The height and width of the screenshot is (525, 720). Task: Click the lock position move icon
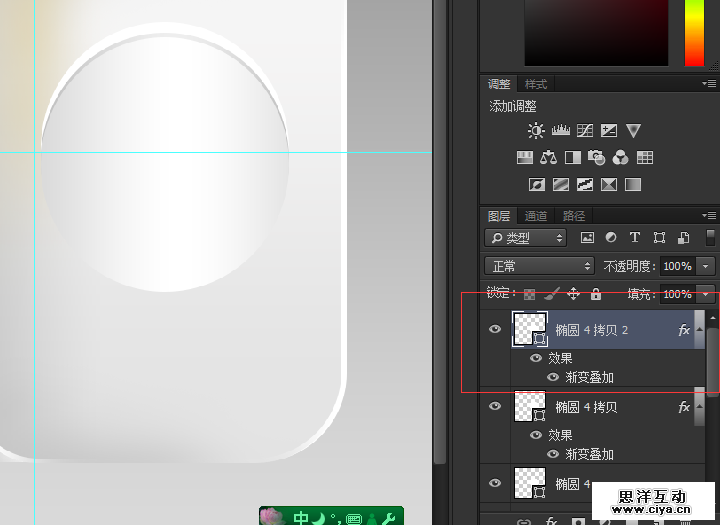click(x=574, y=294)
